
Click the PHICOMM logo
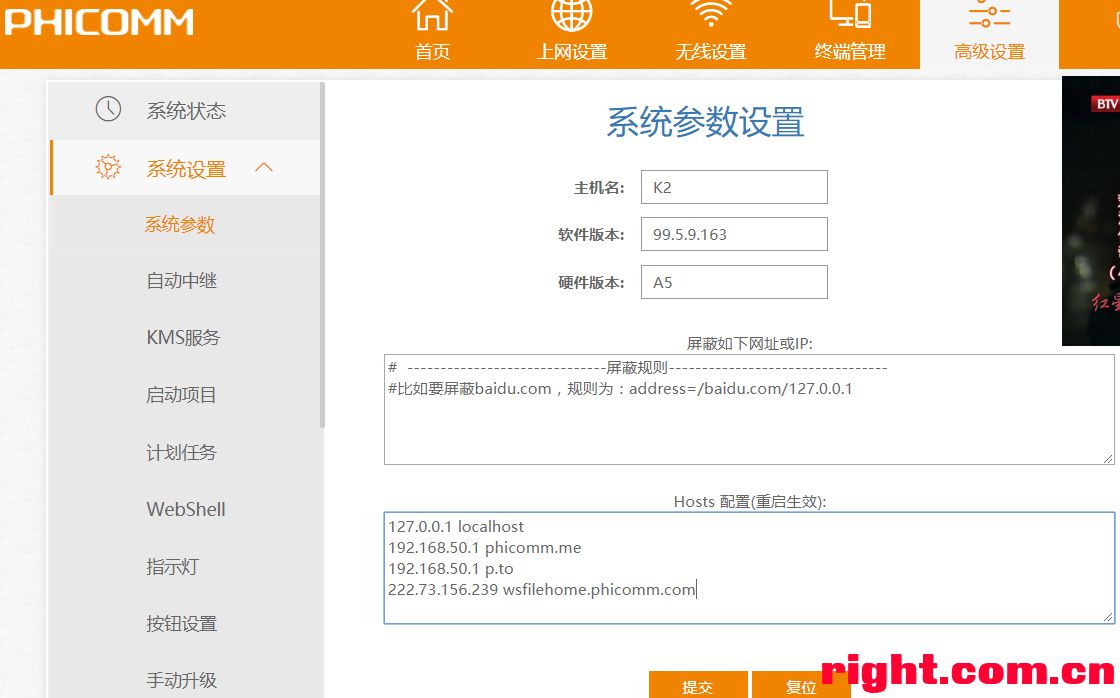pyautogui.click(x=98, y=22)
